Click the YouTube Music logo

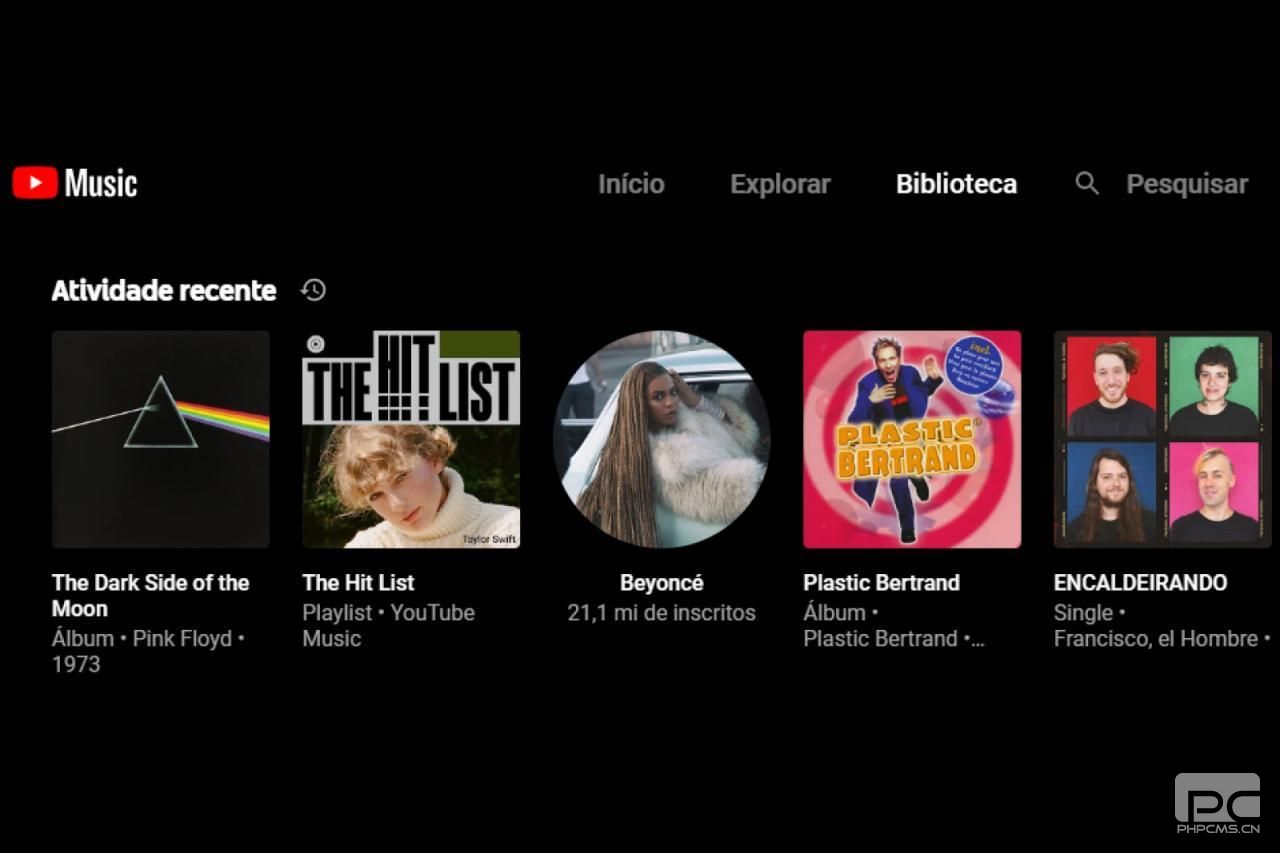tap(75, 183)
